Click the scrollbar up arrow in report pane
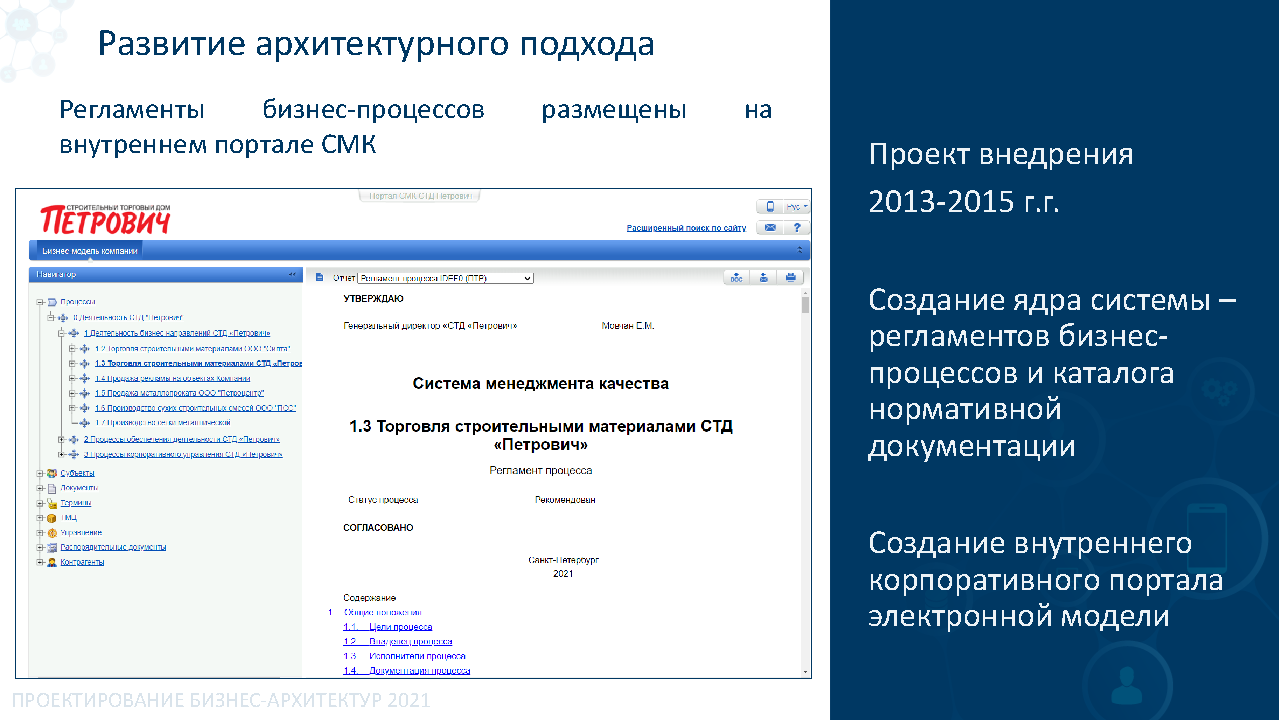The width and height of the screenshot is (1279, 720). click(805, 295)
